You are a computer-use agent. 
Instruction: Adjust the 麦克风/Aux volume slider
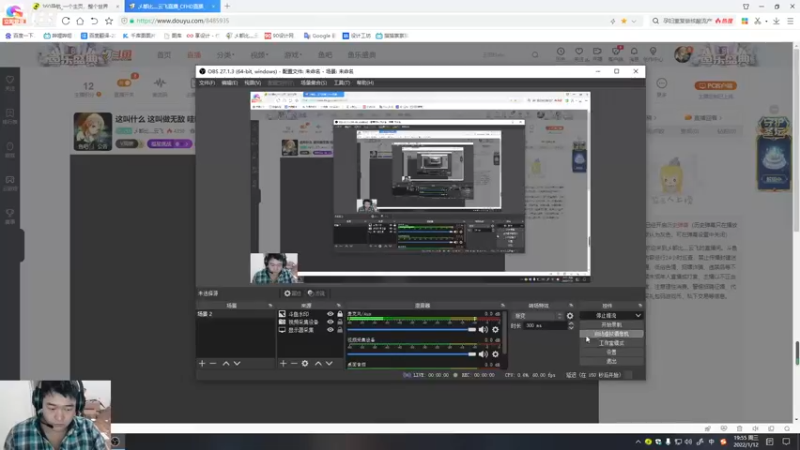coord(411,330)
